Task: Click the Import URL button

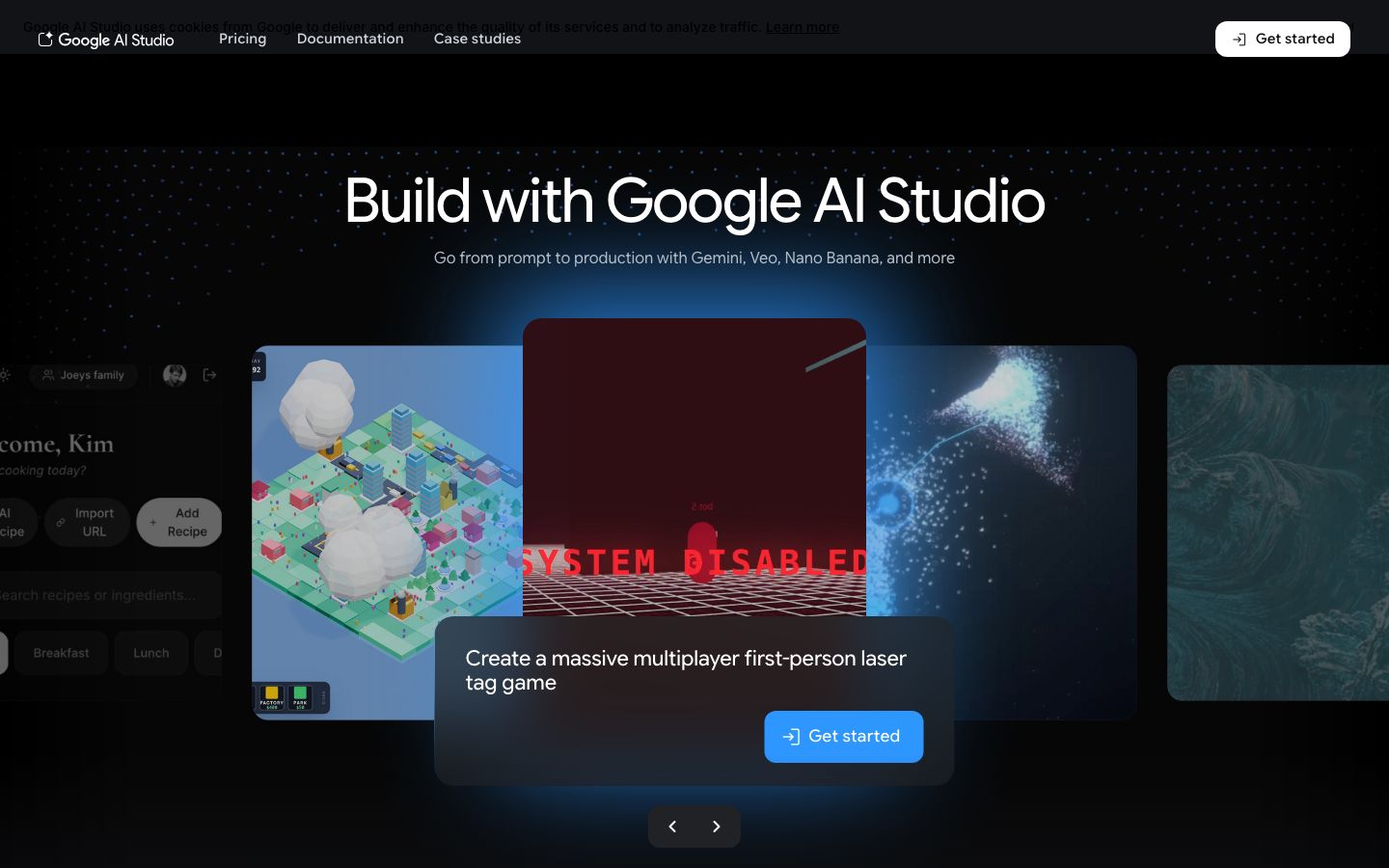Action: coord(87,523)
